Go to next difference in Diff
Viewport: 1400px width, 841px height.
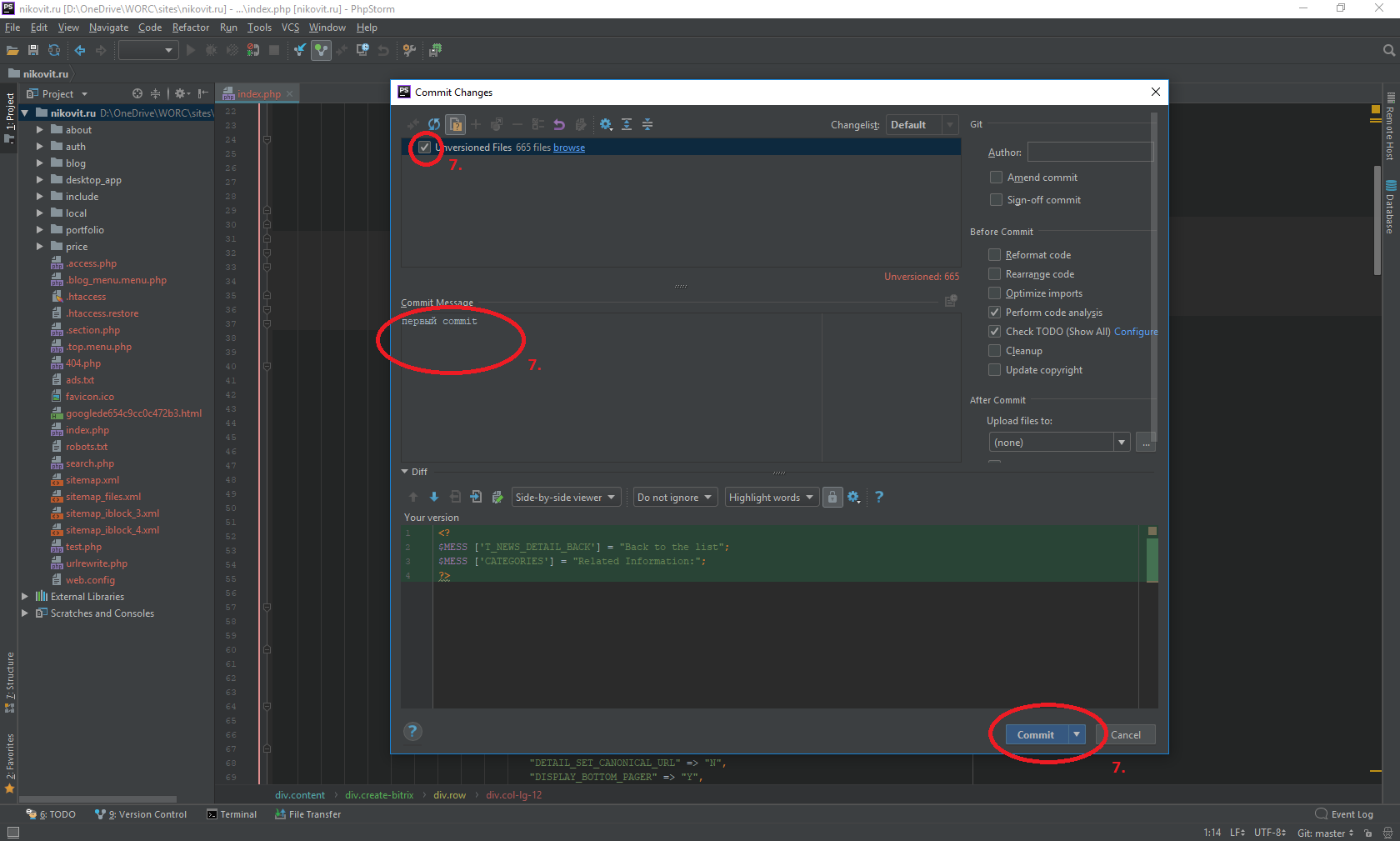click(434, 497)
